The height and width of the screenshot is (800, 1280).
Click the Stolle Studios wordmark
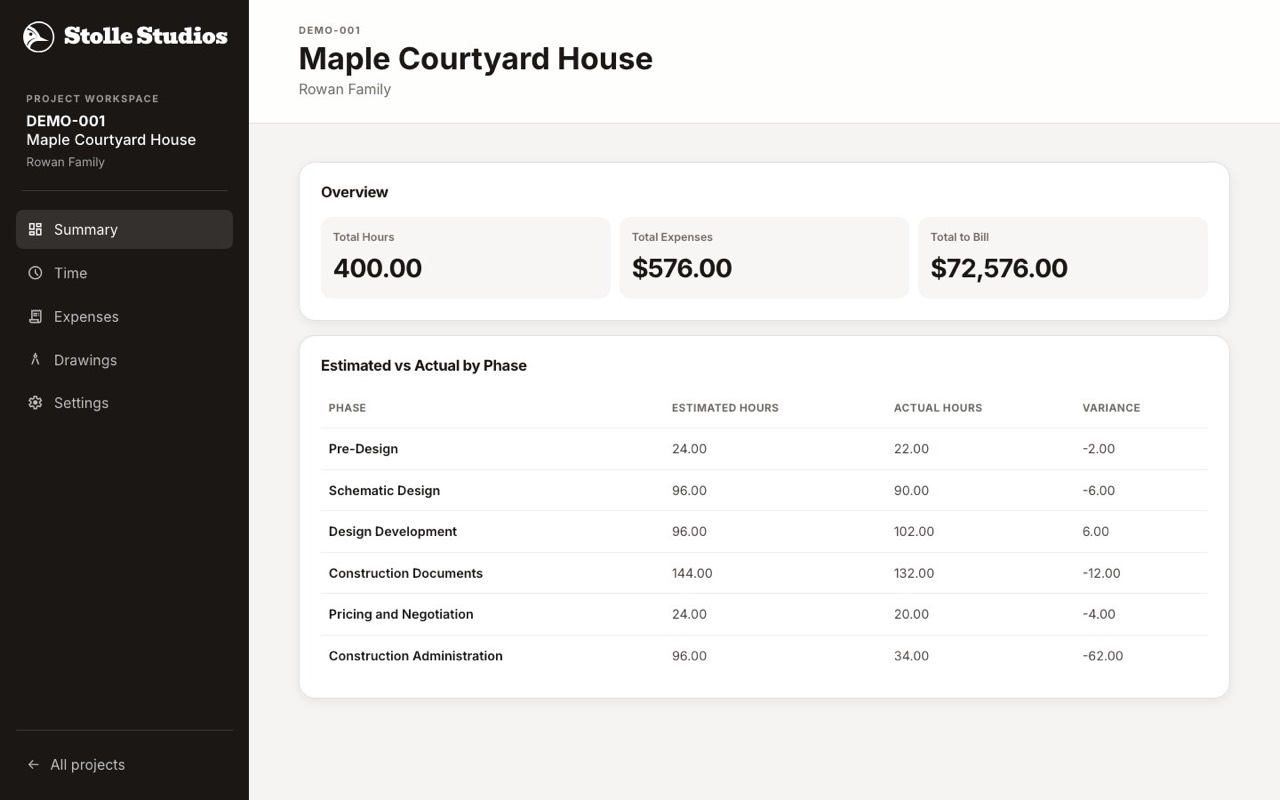[x=146, y=36]
